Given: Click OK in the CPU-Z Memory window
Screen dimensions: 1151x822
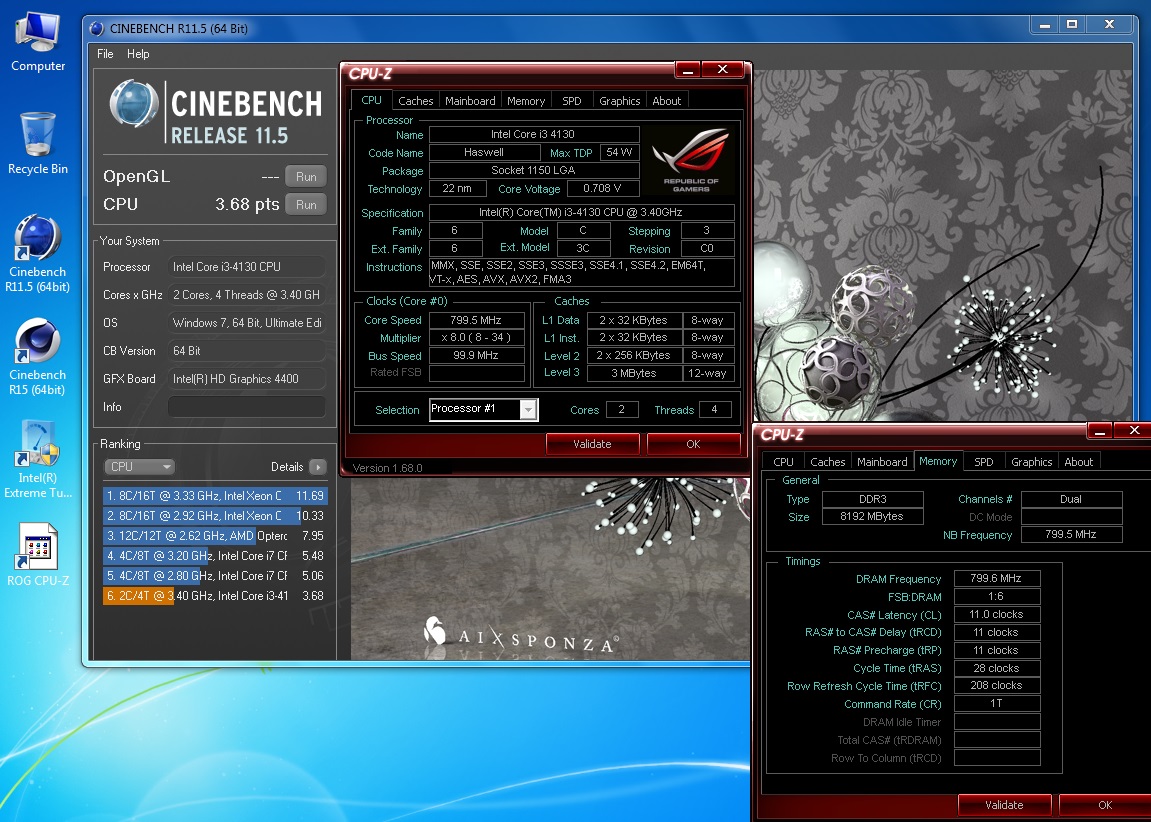Looking at the screenshot, I should click(1105, 805).
